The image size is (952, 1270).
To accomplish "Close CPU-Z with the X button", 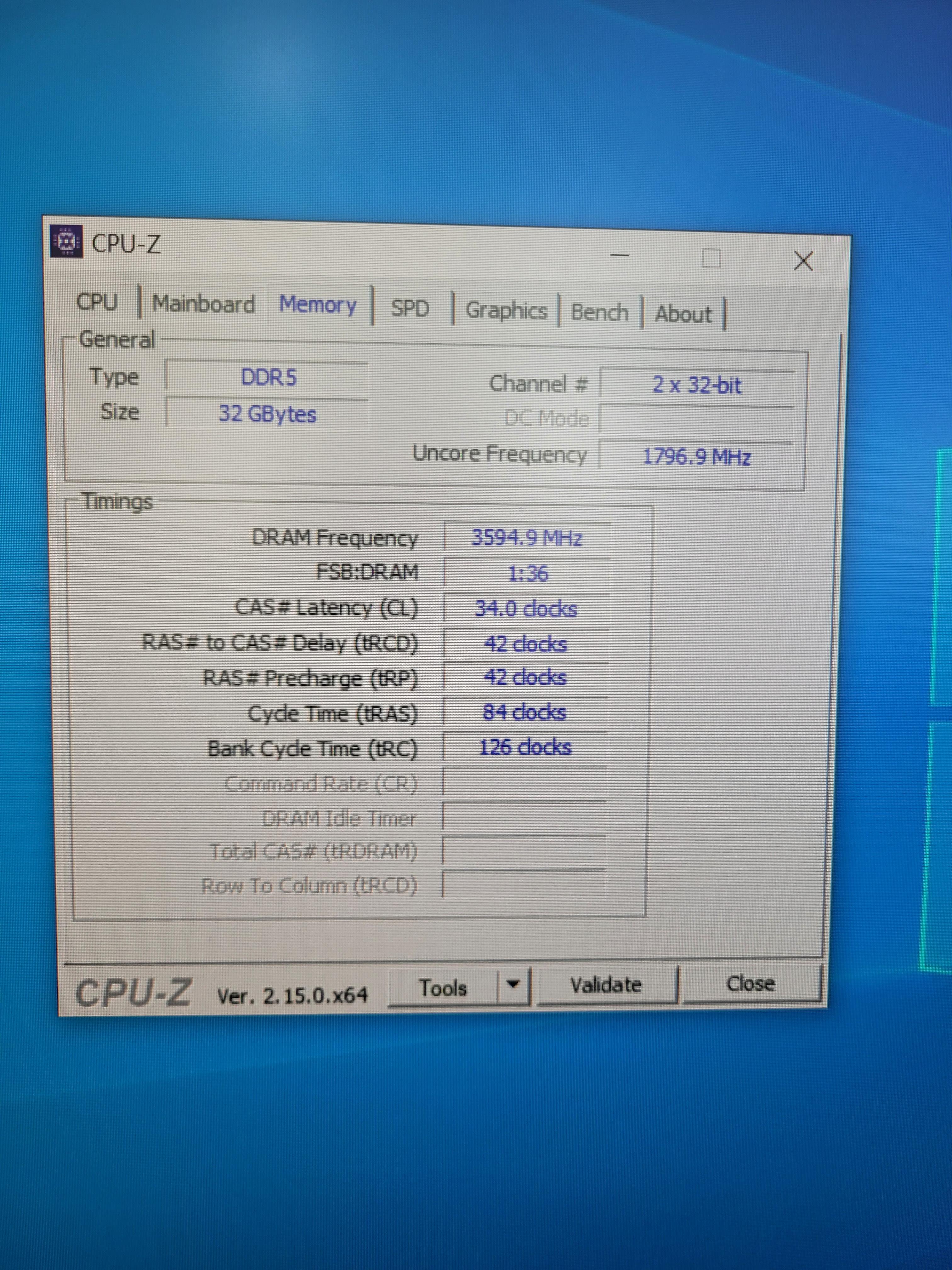I will pyautogui.click(x=803, y=261).
